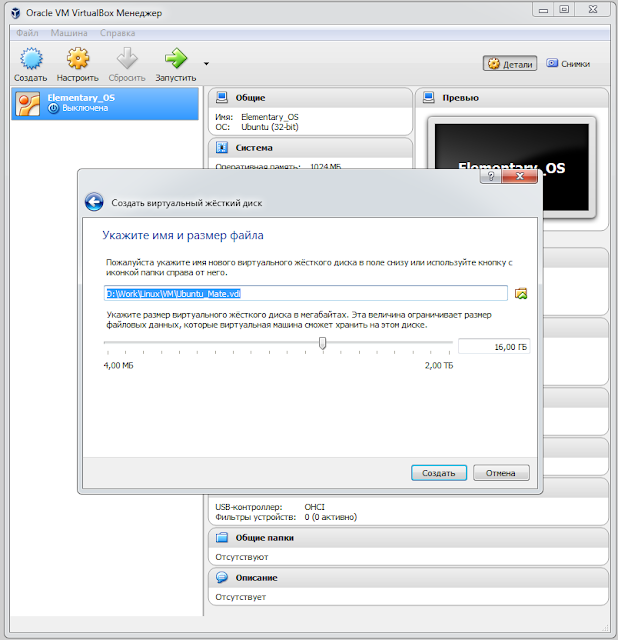Click the Отмена cancel button
The image size is (618, 640).
[x=501, y=473]
